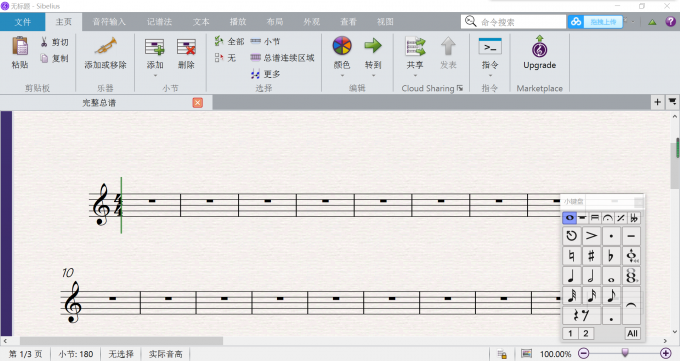This screenshot has width=680, height=361.
Task: Toggle quarter note on keypad
Action: tap(572, 276)
